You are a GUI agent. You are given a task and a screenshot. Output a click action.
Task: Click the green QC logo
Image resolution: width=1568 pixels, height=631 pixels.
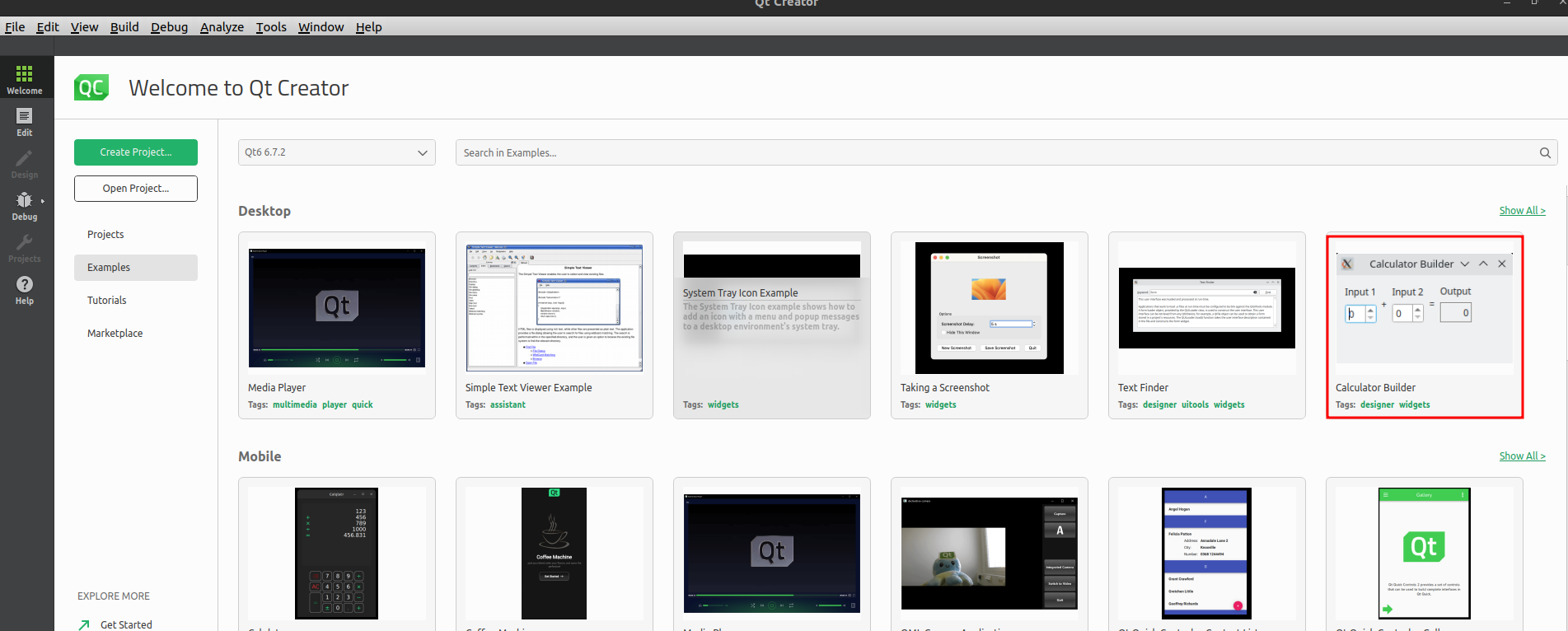[x=91, y=87]
